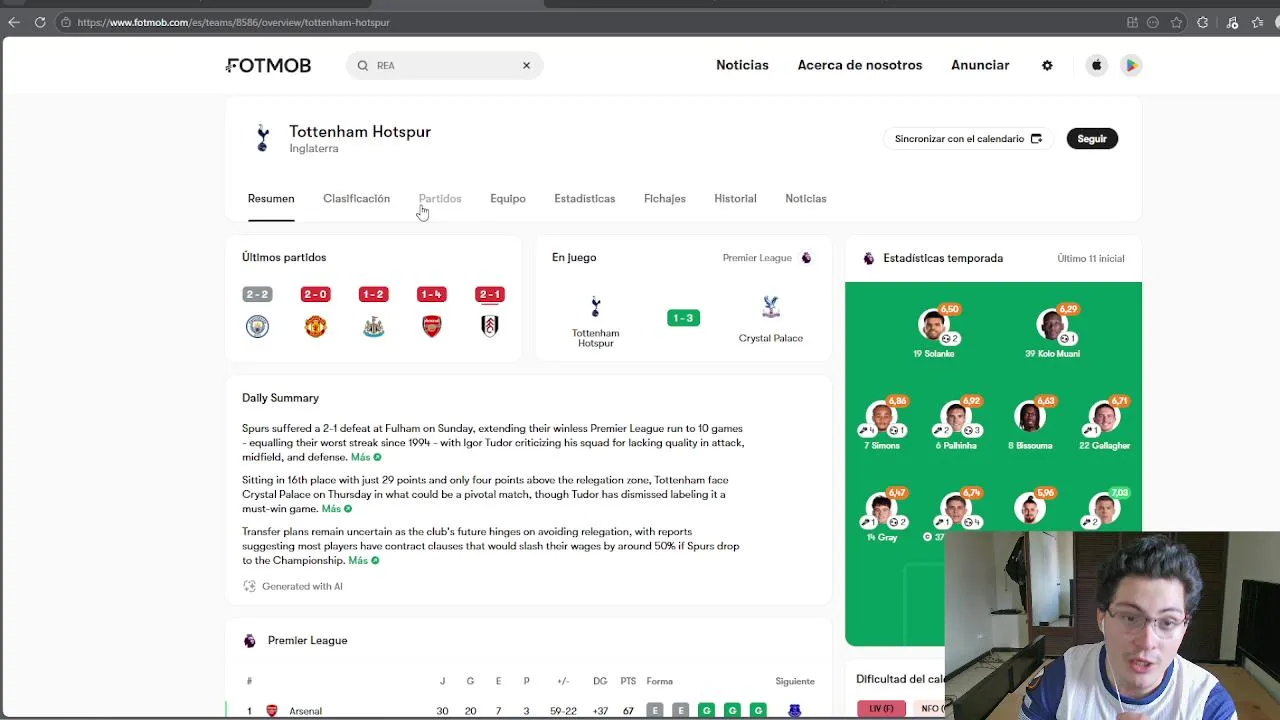Open the Historial tab
1280x720 pixels.
point(735,198)
